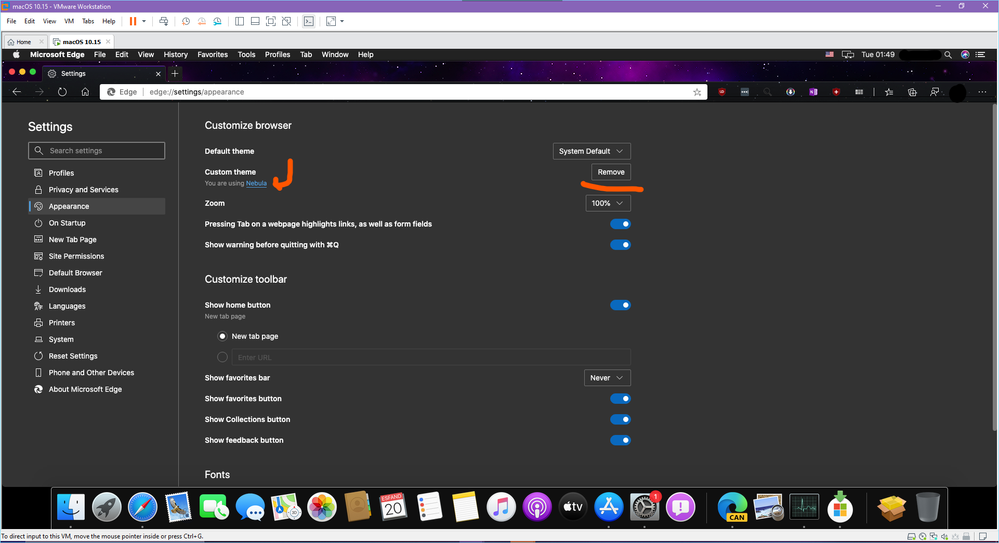Image resolution: width=999 pixels, height=543 pixels.
Task: Open the home page via house icon
Action: click(x=85, y=92)
